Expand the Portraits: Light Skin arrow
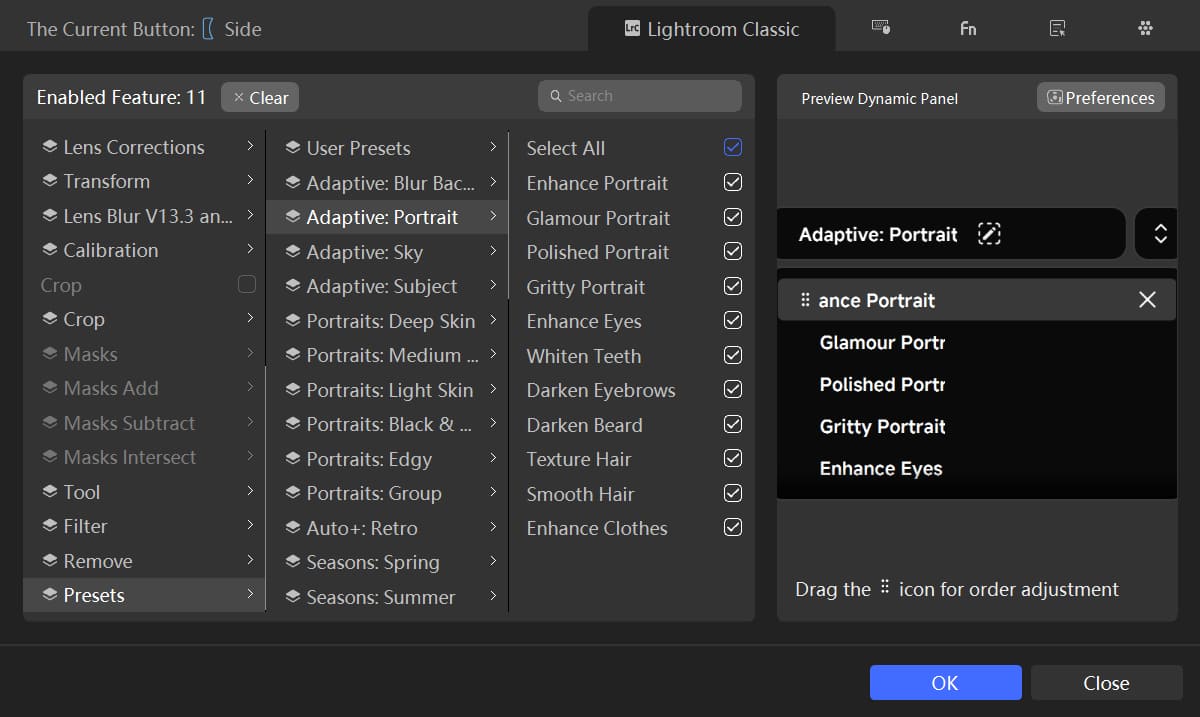 coord(493,390)
